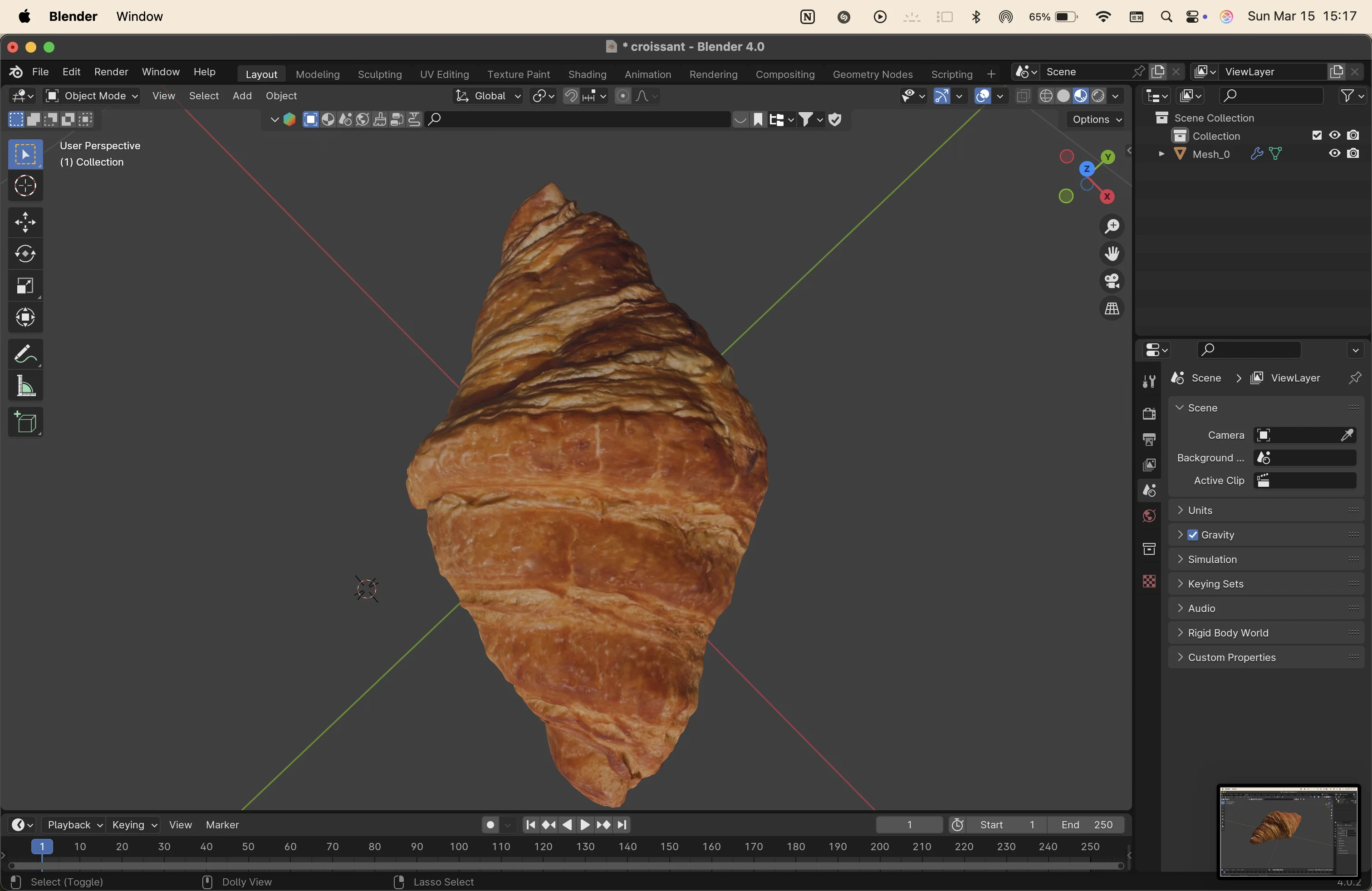Toggle camera view with camera icon

tap(1112, 281)
